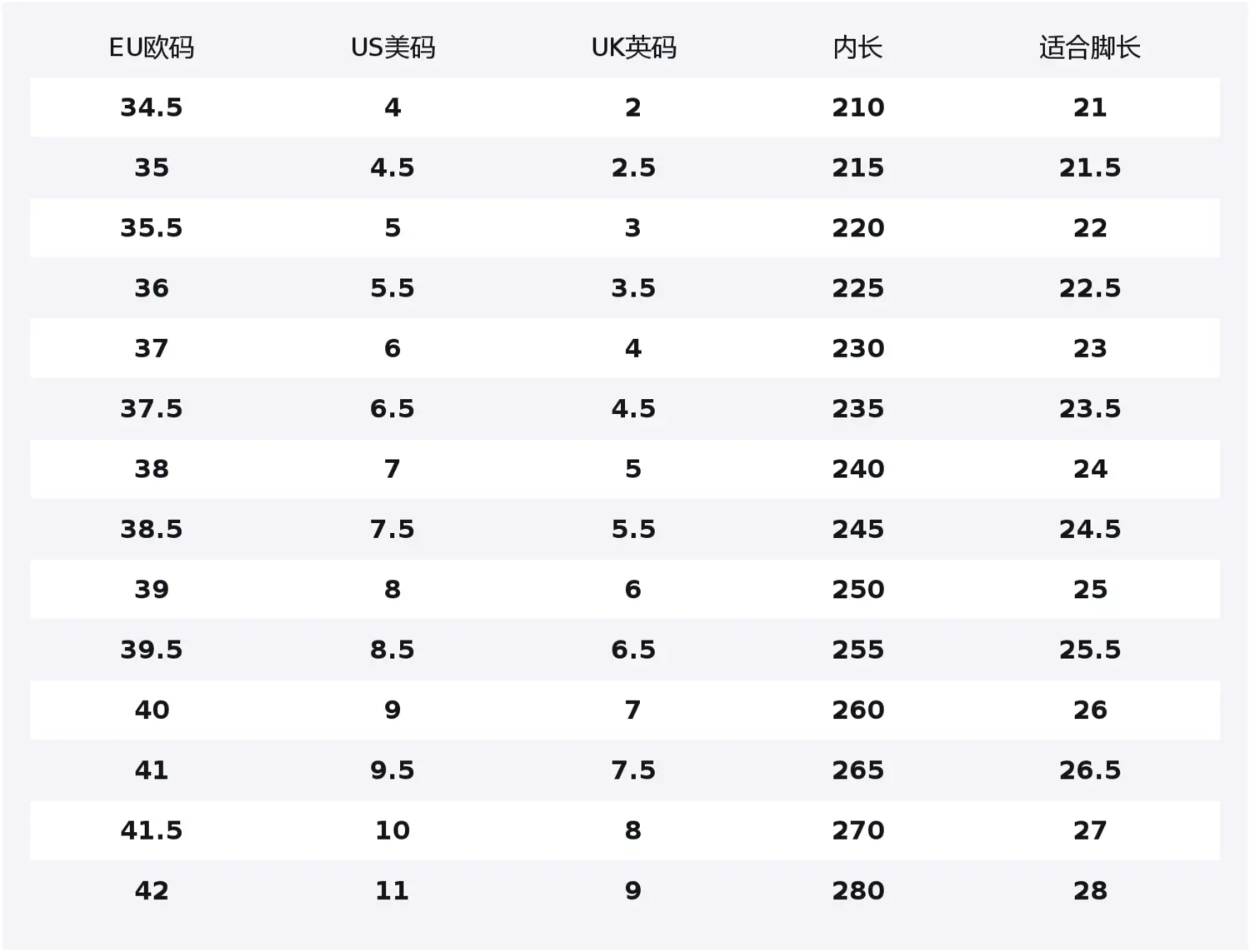Select the UK size 4.5 cell
The image size is (1250, 952).
click(x=633, y=409)
